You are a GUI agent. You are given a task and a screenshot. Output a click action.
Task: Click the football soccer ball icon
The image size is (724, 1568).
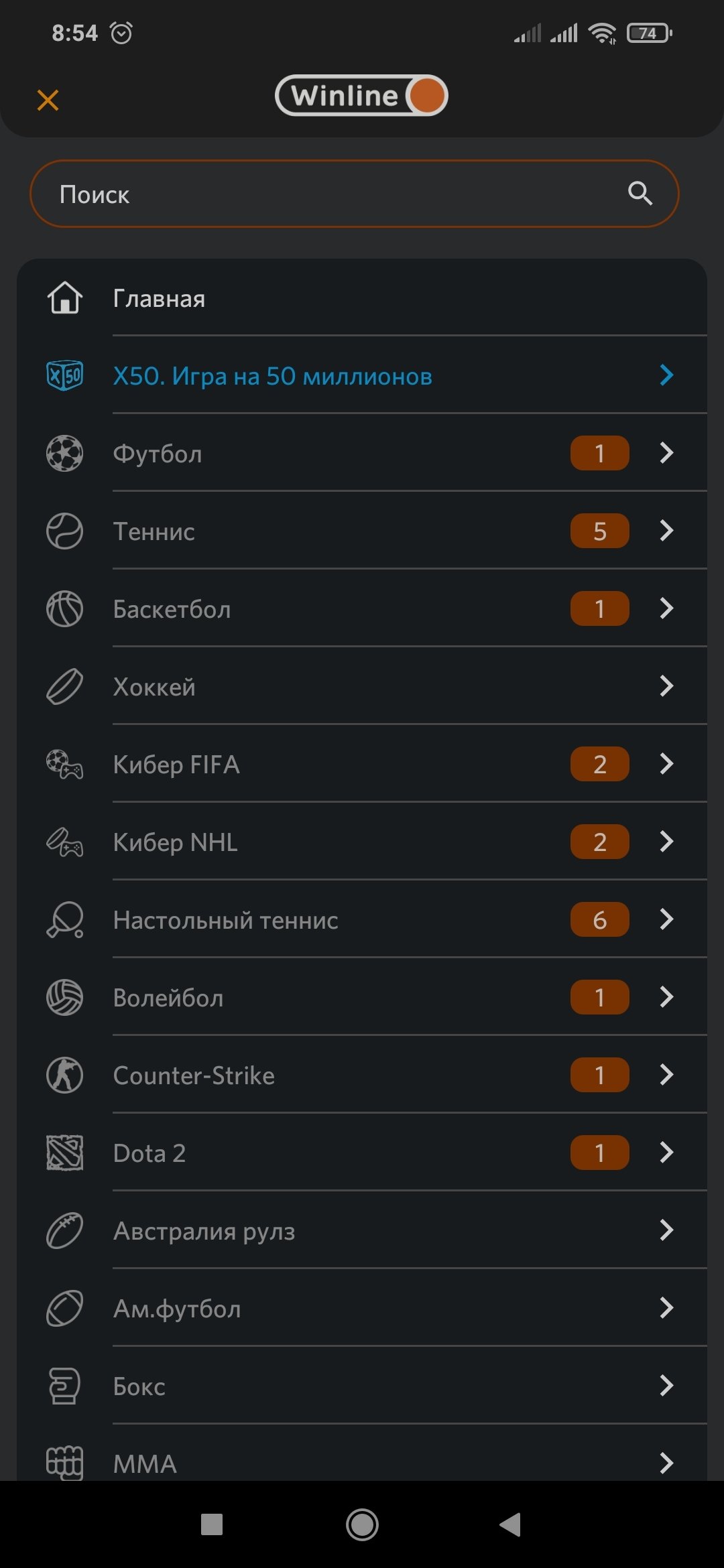click(x=64, y=453)
